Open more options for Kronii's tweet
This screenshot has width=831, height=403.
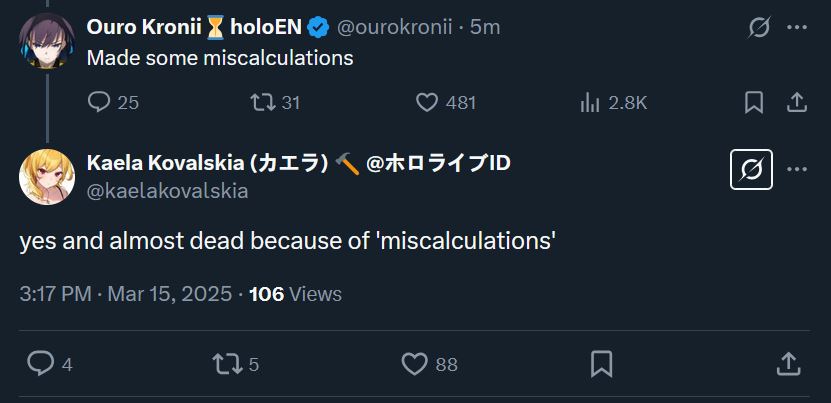click(x=797, y=27)
